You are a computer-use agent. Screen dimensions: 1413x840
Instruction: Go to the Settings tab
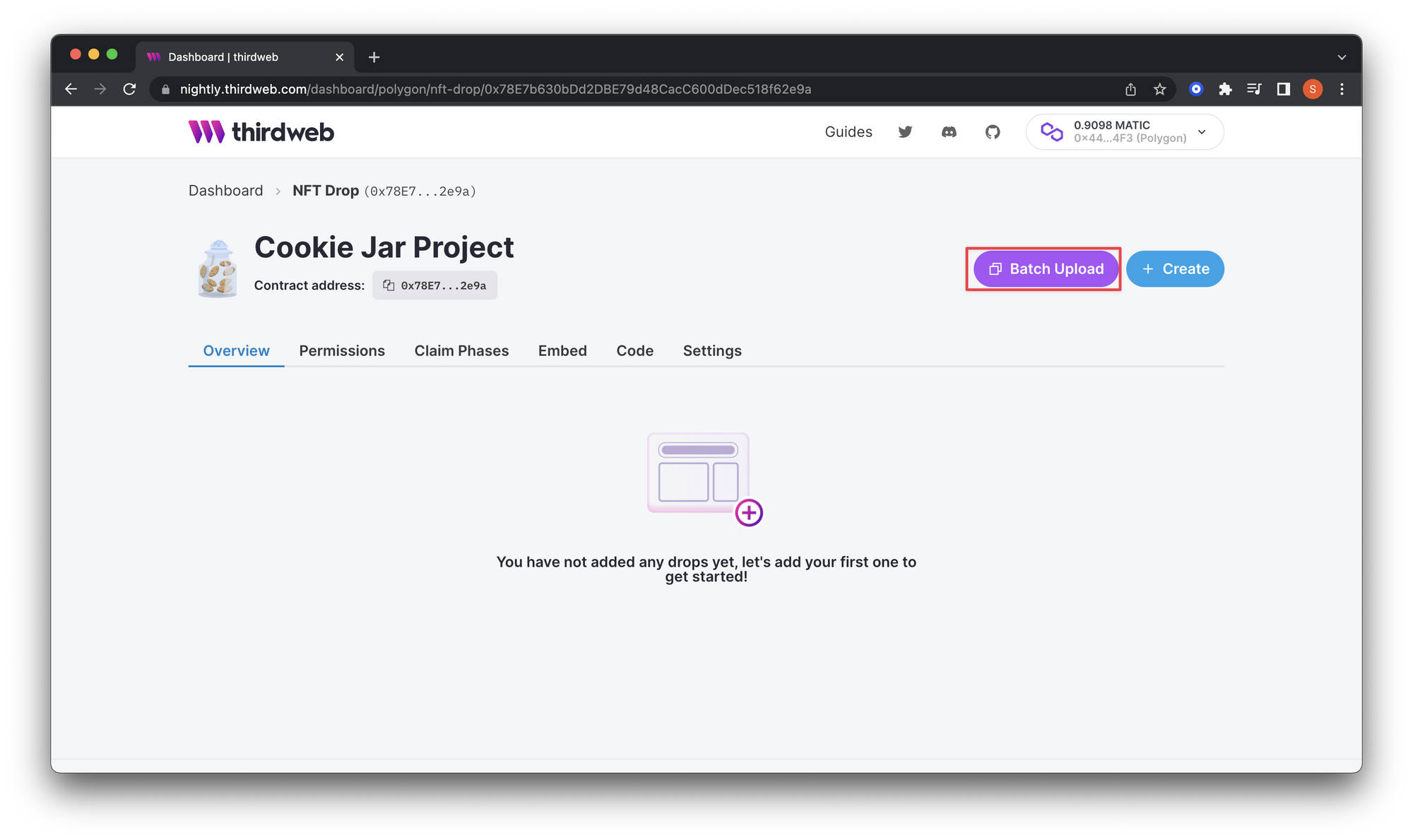[712, 351]
